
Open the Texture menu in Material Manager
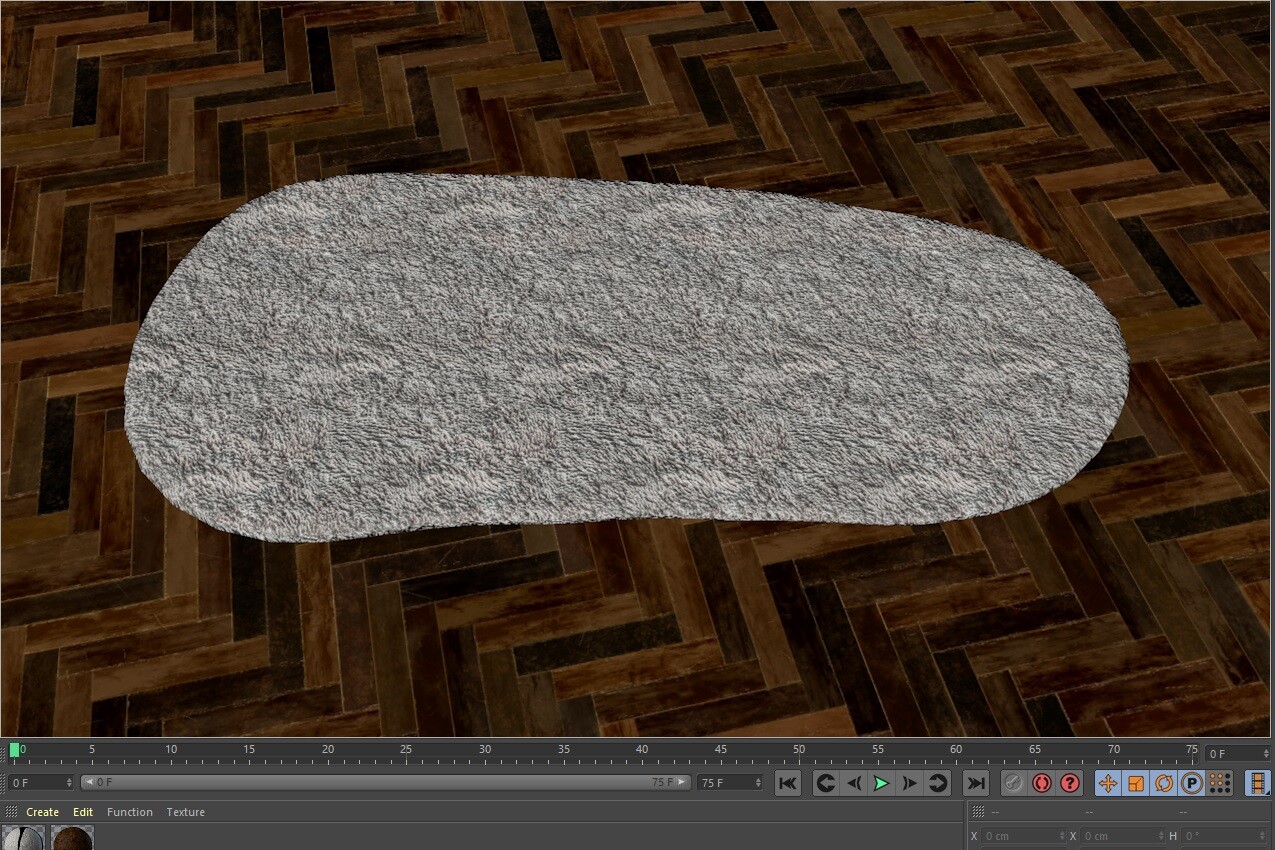(185, 812)
